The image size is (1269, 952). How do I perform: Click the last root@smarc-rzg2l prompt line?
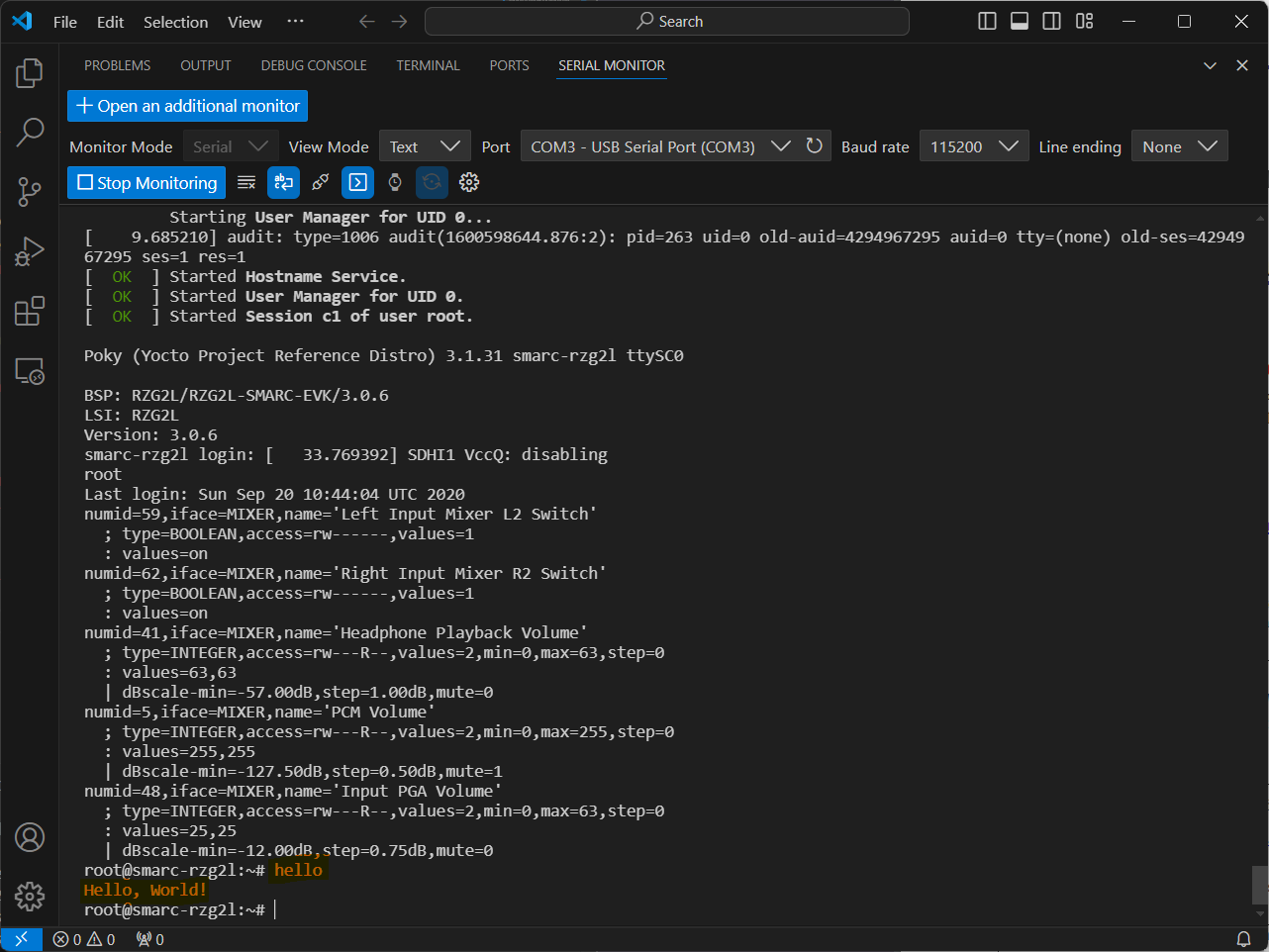point(174,909)
